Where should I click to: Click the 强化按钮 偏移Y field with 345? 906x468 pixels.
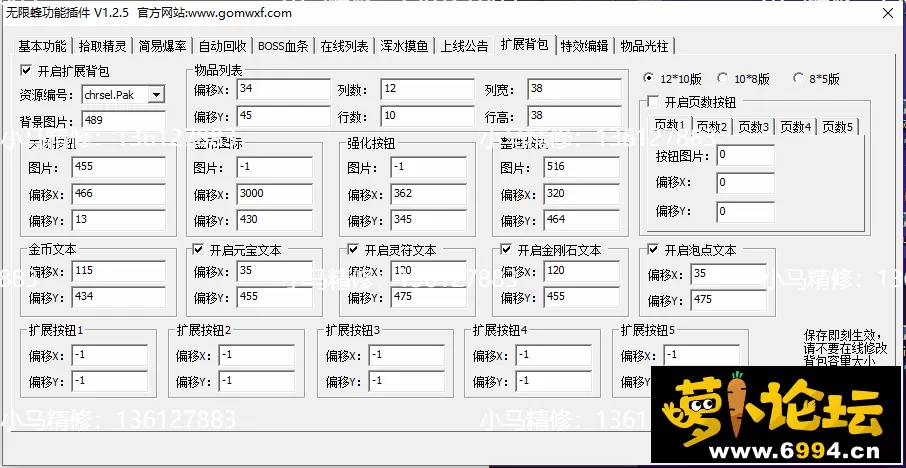tap(428, 220)
